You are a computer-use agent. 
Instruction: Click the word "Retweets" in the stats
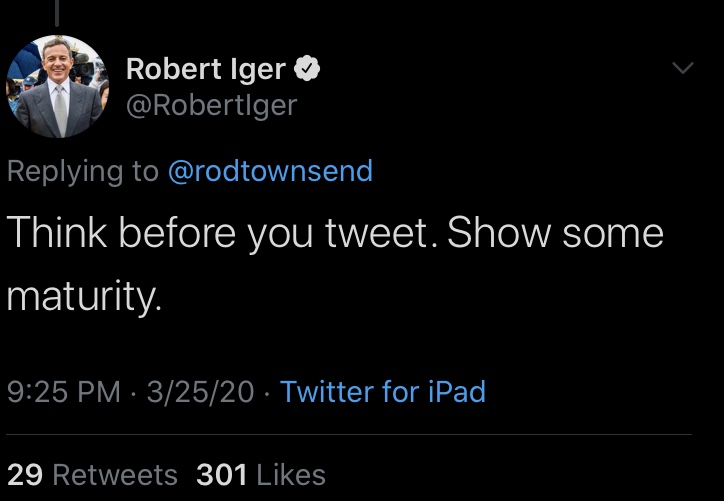click(x=115, y=474)
